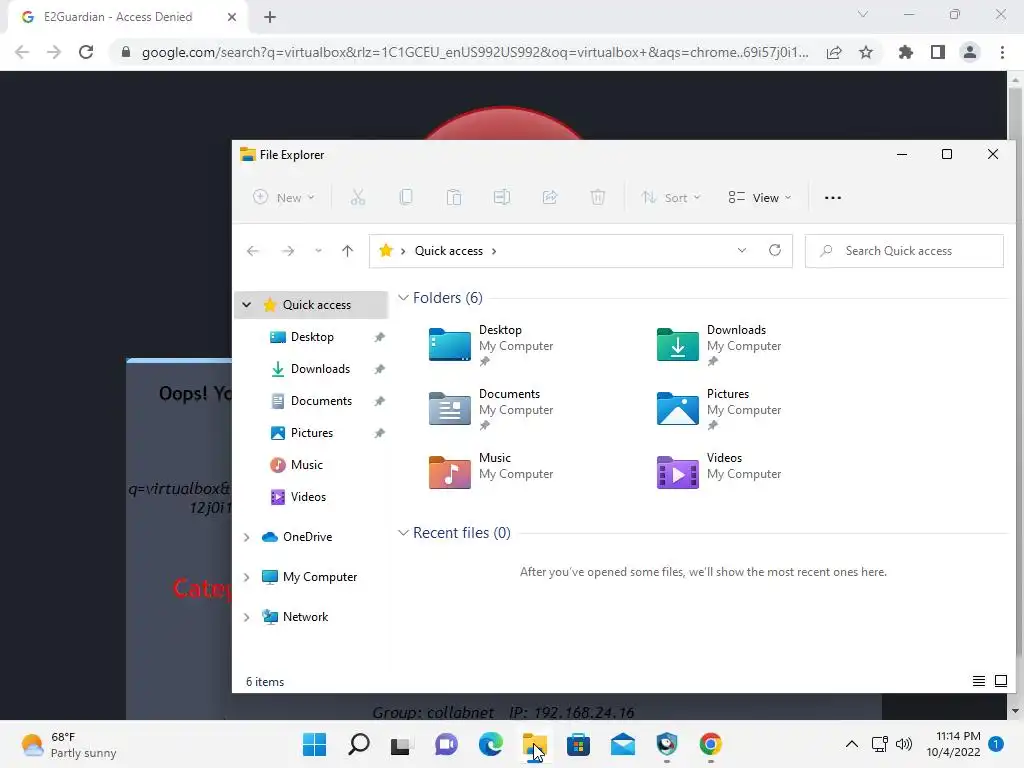Open Task View from taskbar
The image size is (1024, 768).
click(x=400, y=744)
